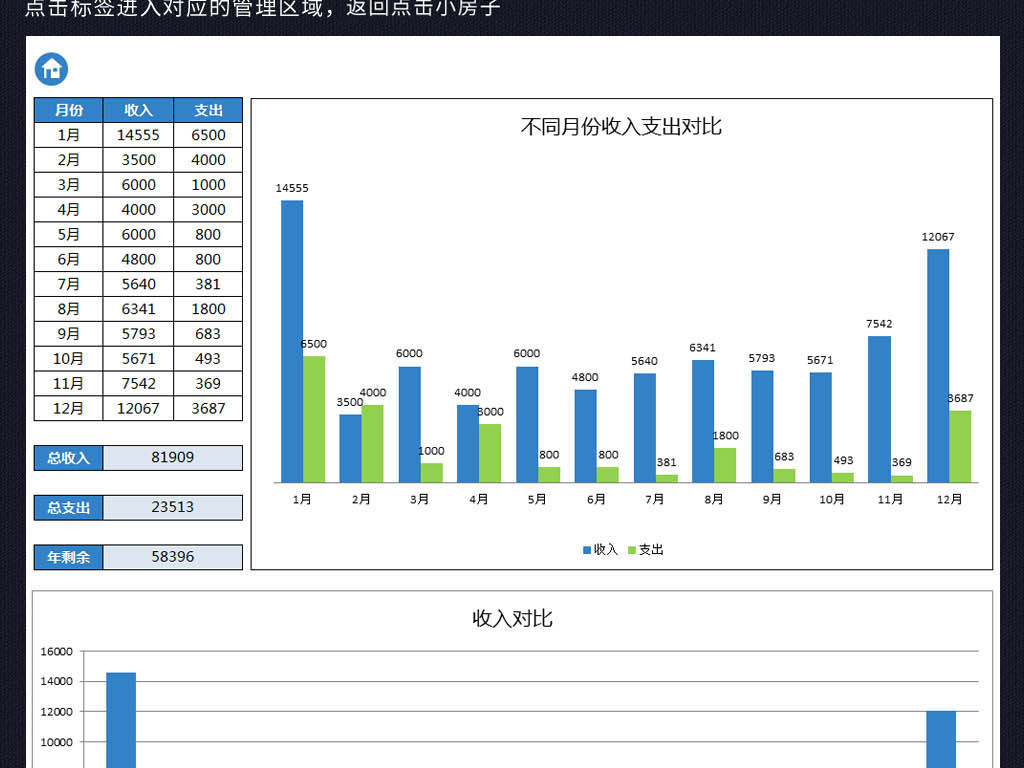Screen dimensions: 1024x768
Task: Select the 支出 table header
Action: click(x=208, y=110)
